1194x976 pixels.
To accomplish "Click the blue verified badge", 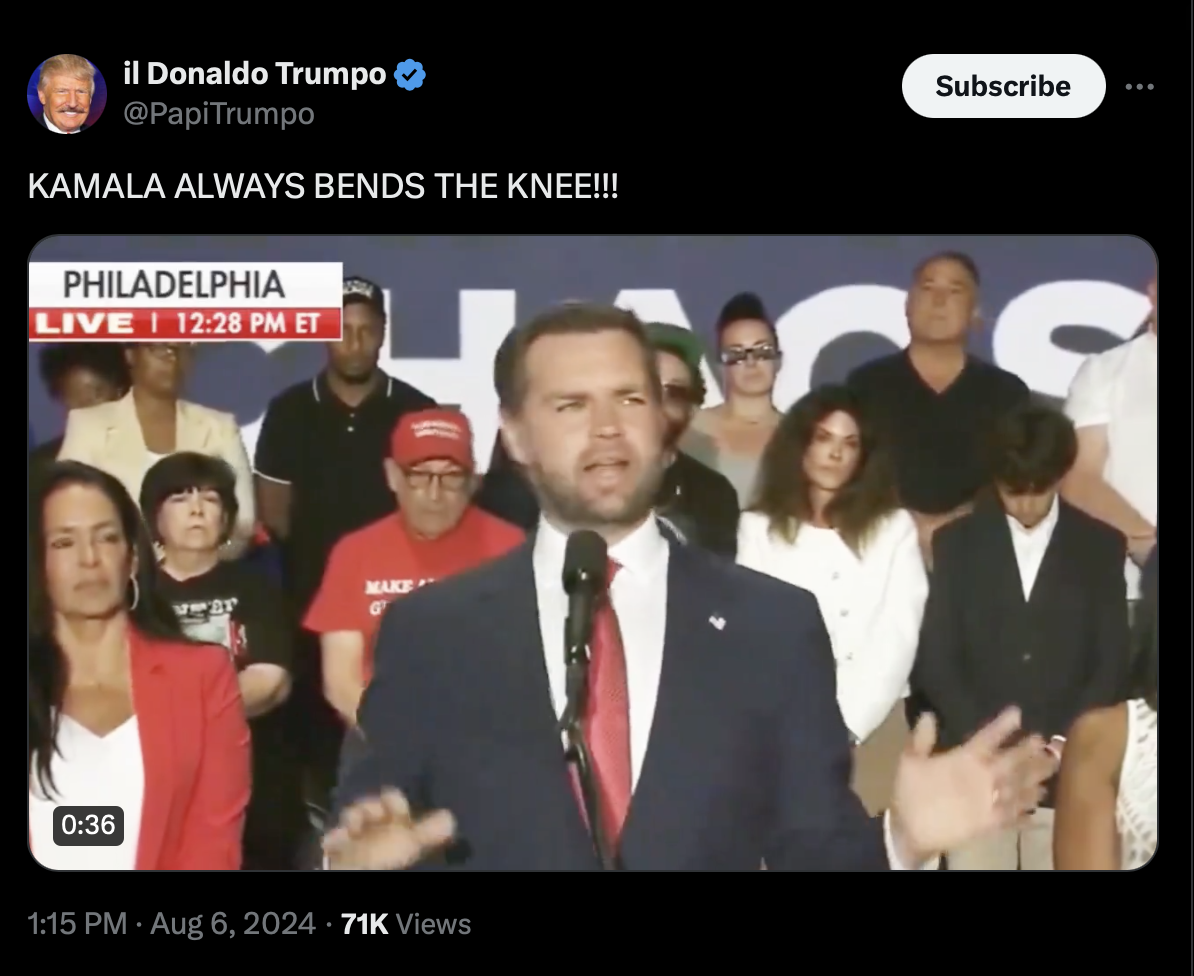I will click(410, 75).
